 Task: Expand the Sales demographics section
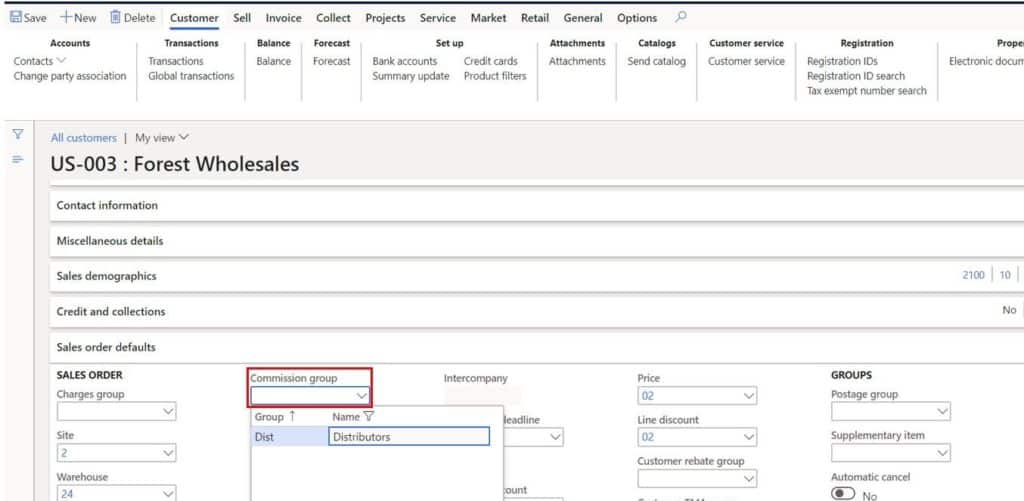537,276
